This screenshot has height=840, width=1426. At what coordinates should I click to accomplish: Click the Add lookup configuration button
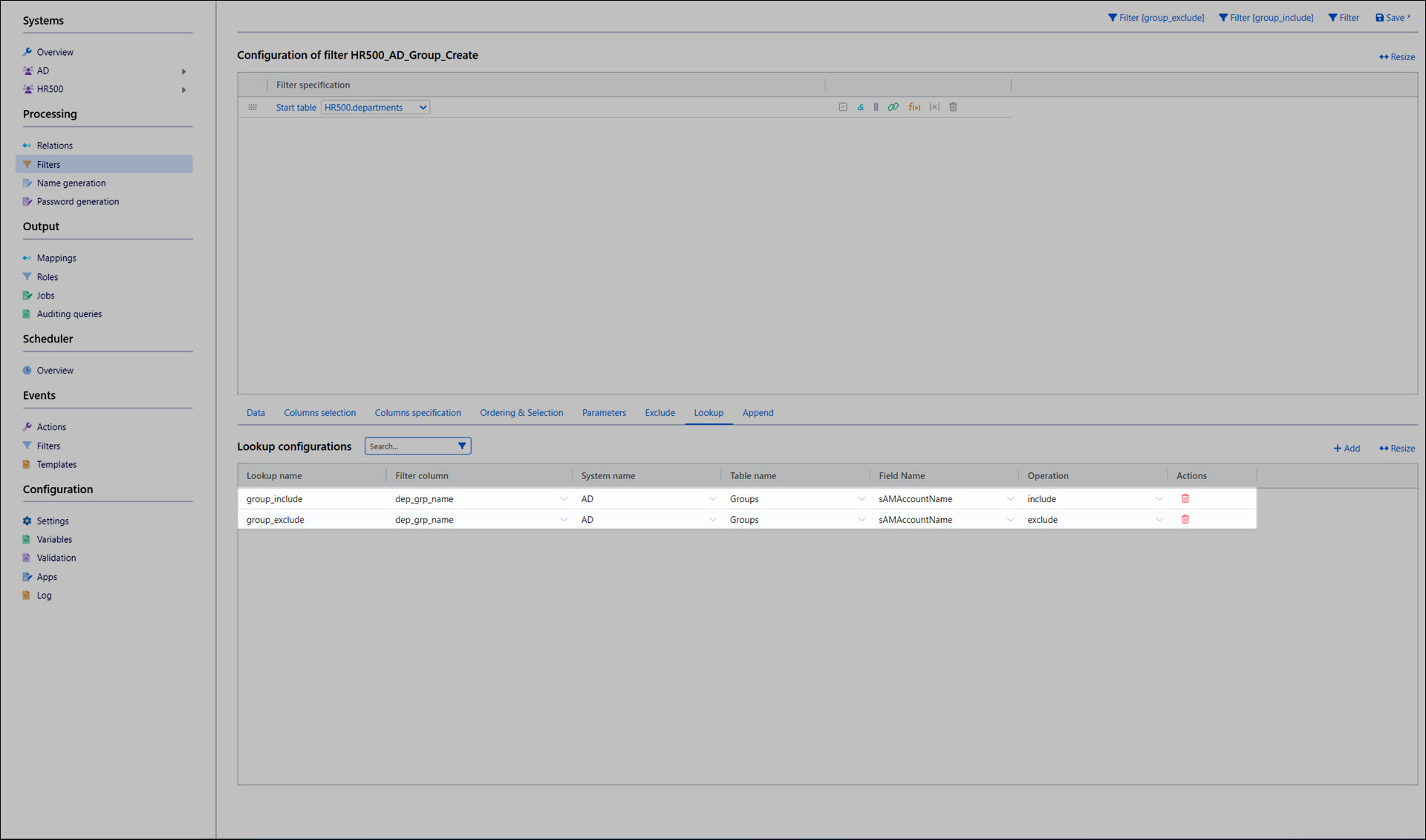(x=1347, y=448)
